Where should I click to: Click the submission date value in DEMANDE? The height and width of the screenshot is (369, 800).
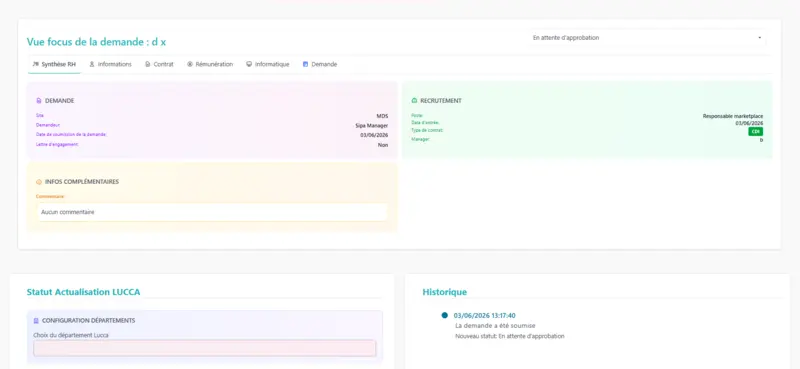pos(374,135)
